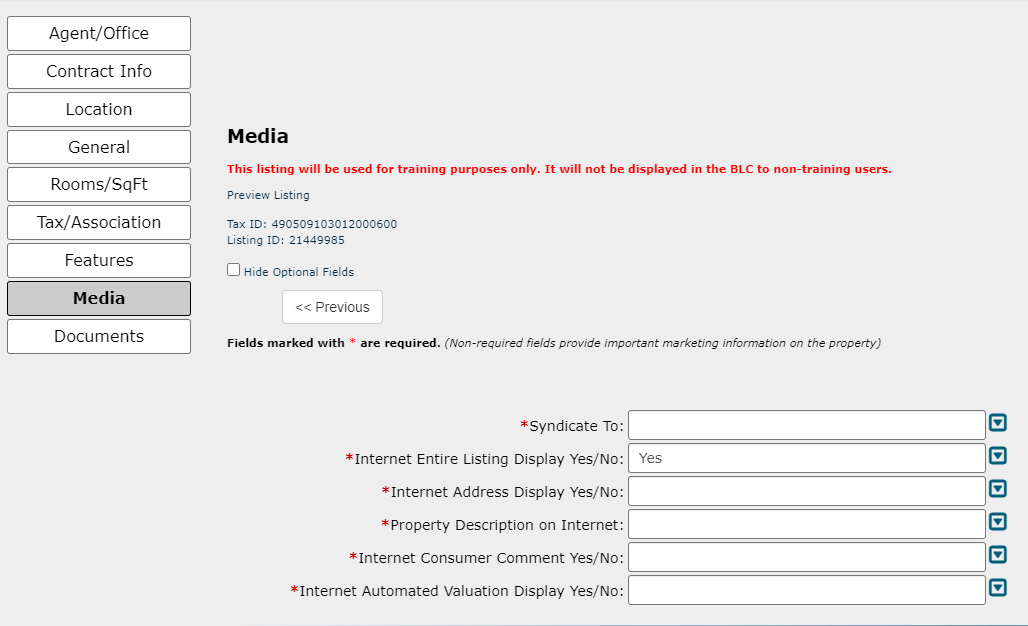Open the Tax/Association section

pyautogui.click(x=99, y=222)
